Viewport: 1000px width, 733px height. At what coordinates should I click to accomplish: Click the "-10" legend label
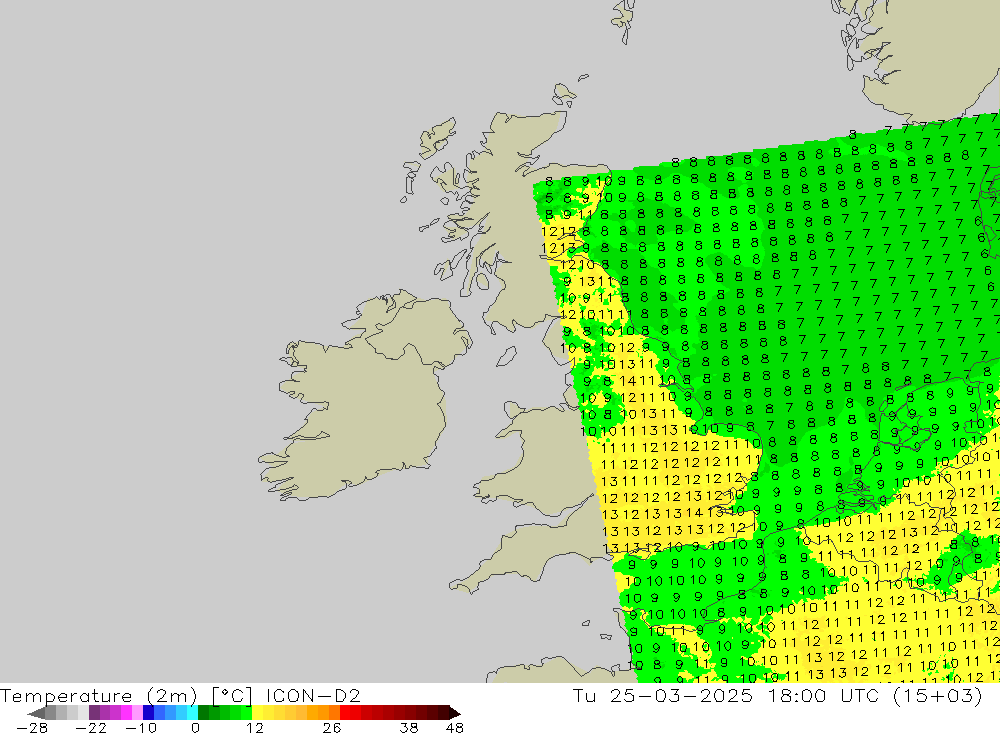(x=141, y=728)
